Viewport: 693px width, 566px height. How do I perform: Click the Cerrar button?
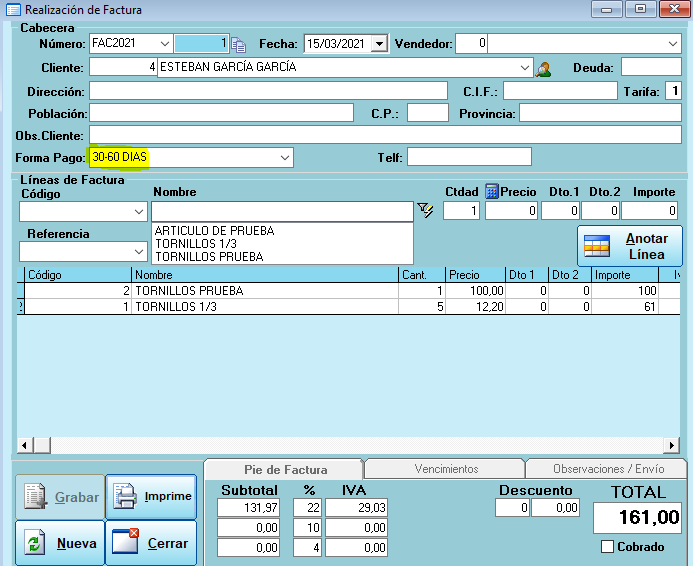151,543
